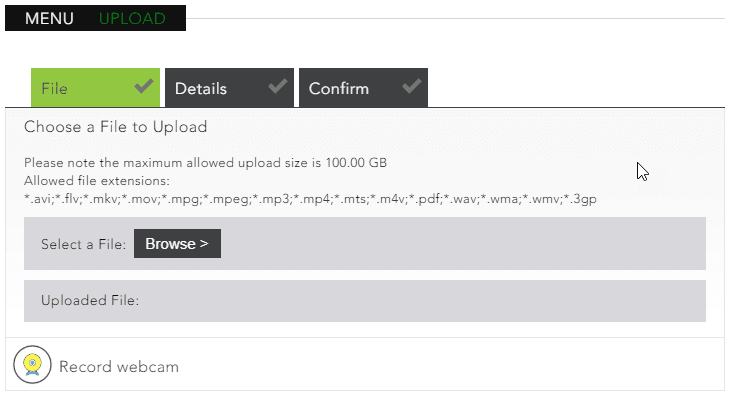The image size is (732, 396).
Task: Click the Record webcam link
Action: 119,367
